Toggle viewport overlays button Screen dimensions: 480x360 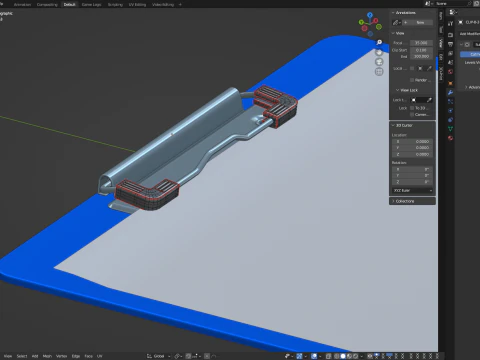[x=314, y=356]
